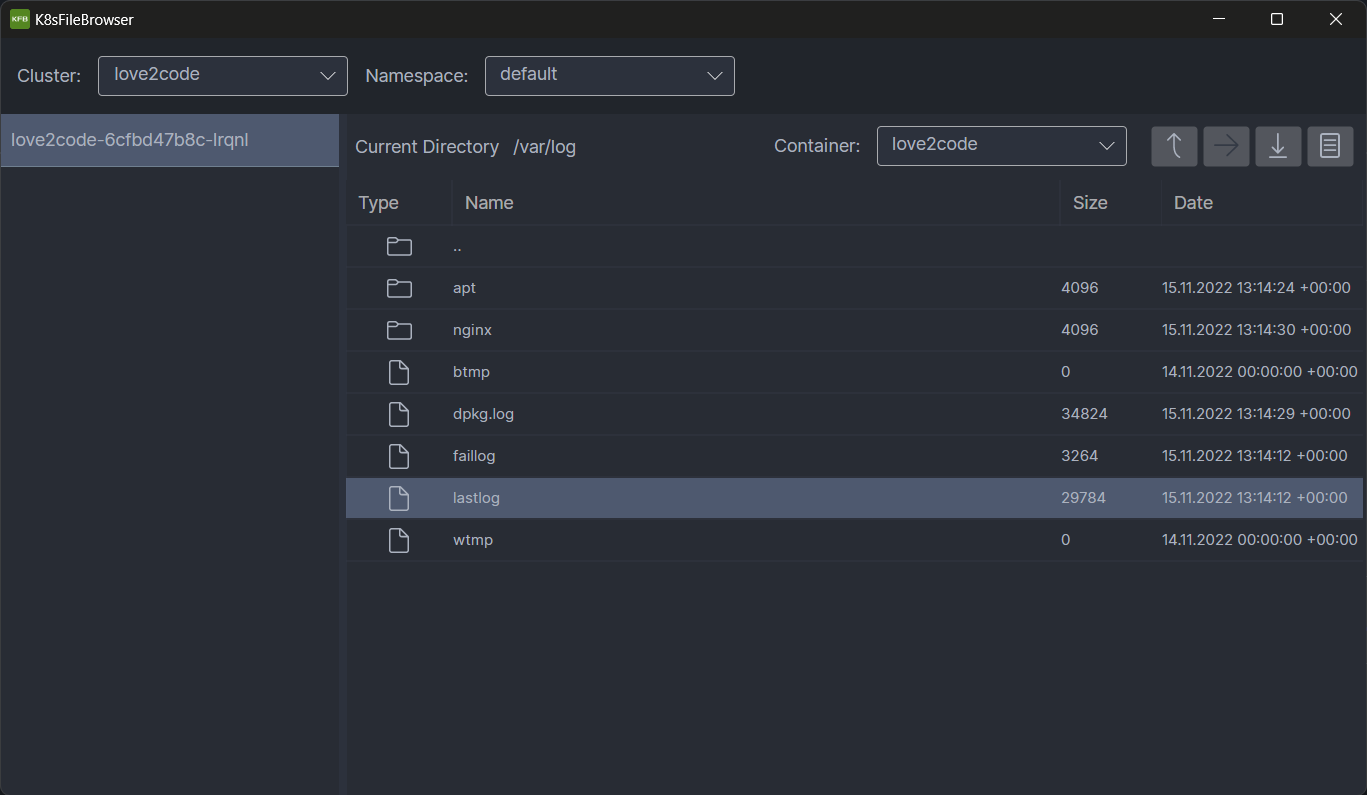
Task: Click the view file contents document icon
Action: [x=1330, y=146]
